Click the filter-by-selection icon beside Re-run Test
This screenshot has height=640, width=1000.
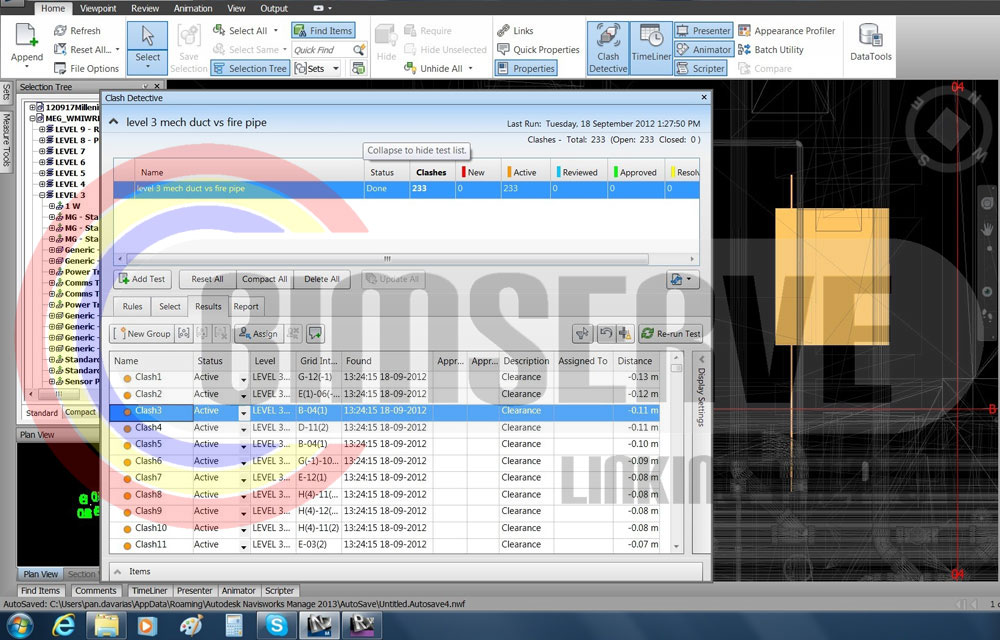coord(582,333)
